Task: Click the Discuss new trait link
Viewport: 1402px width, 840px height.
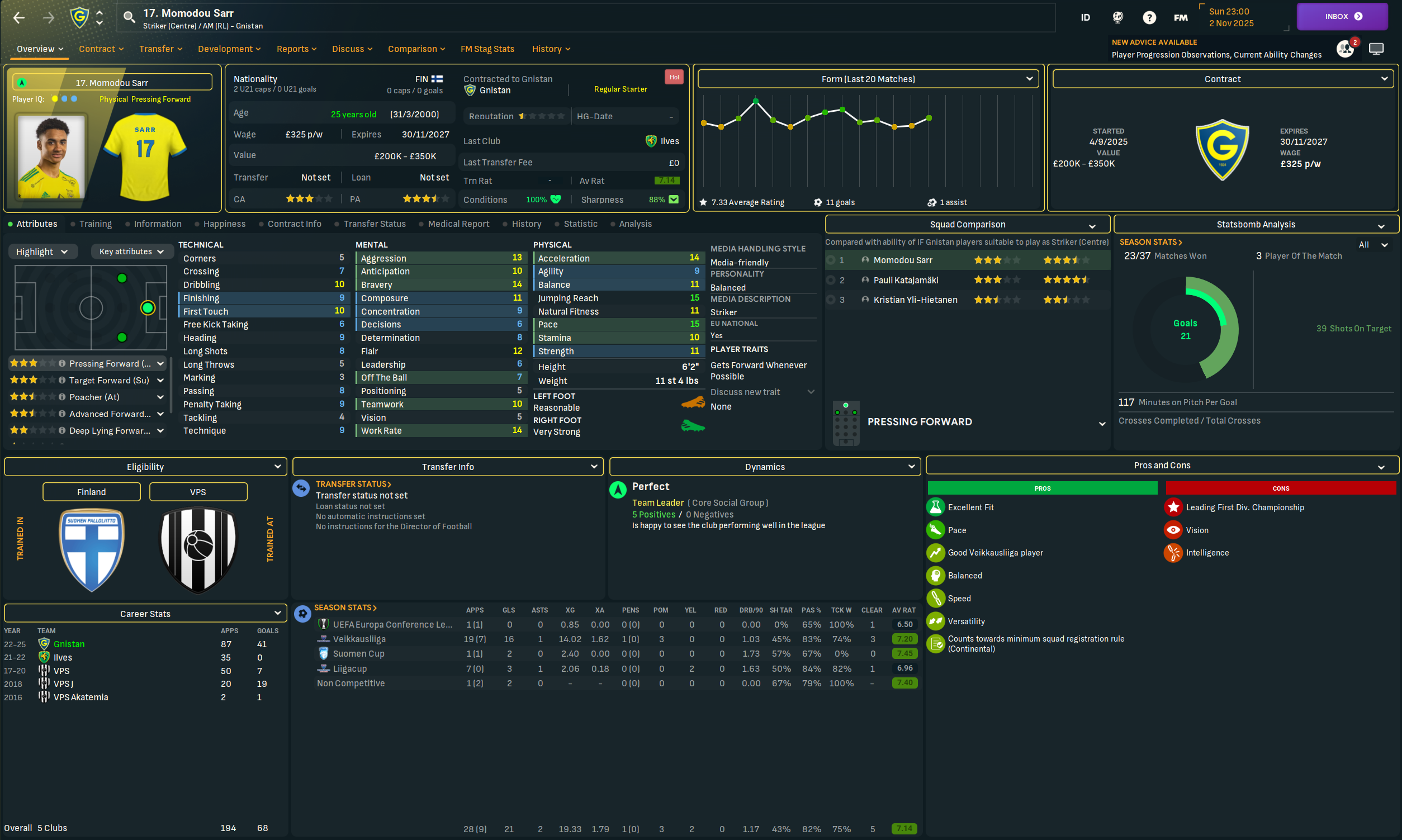Action: click(x=745, y=392)
